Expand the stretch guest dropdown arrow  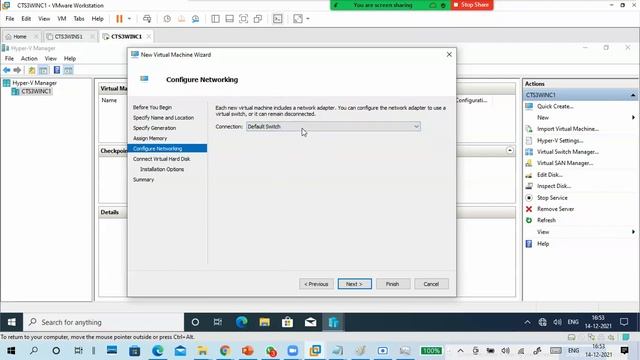click(x=308, y=19)
